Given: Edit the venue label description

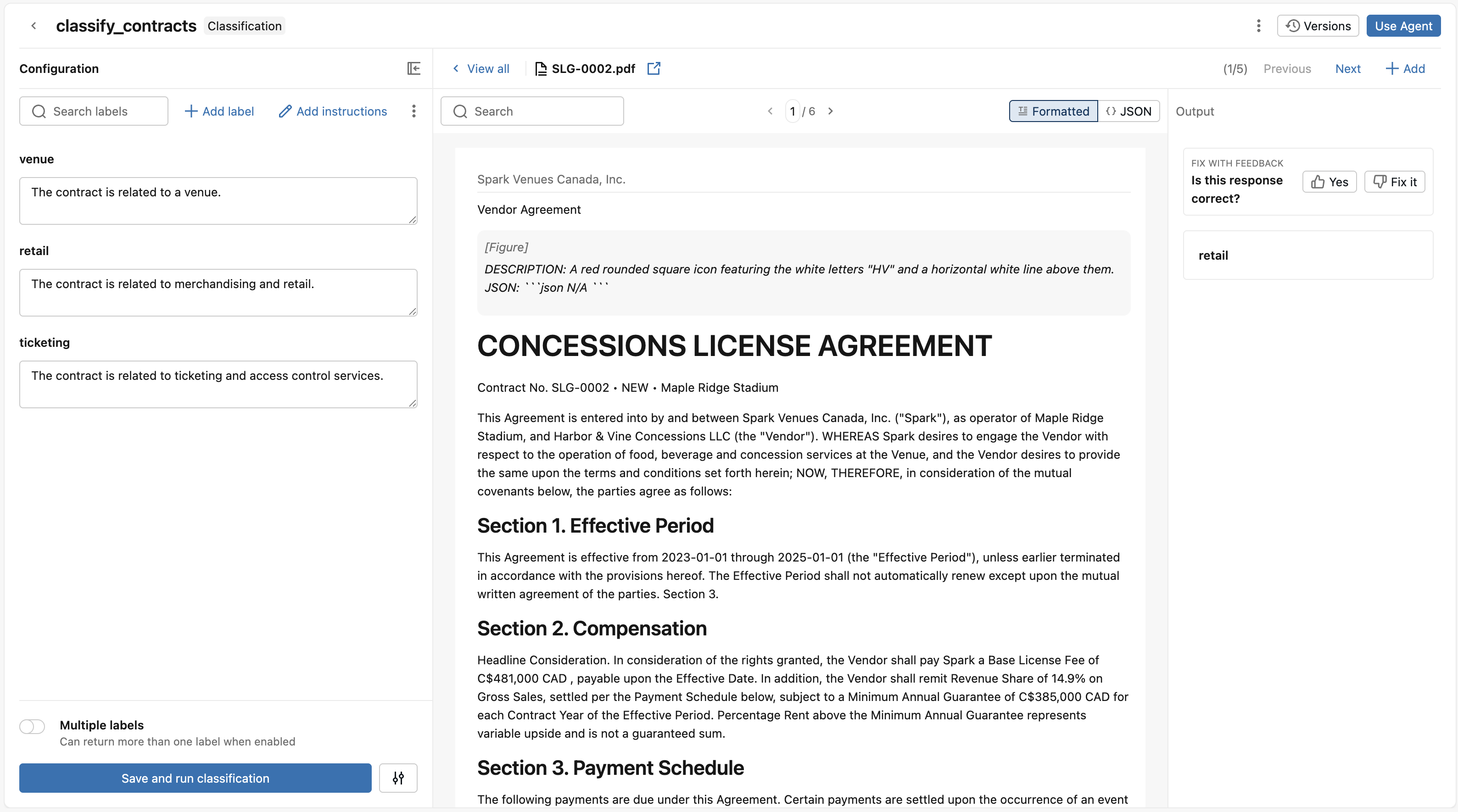Looking at the screenshot, I should (218, 201).
